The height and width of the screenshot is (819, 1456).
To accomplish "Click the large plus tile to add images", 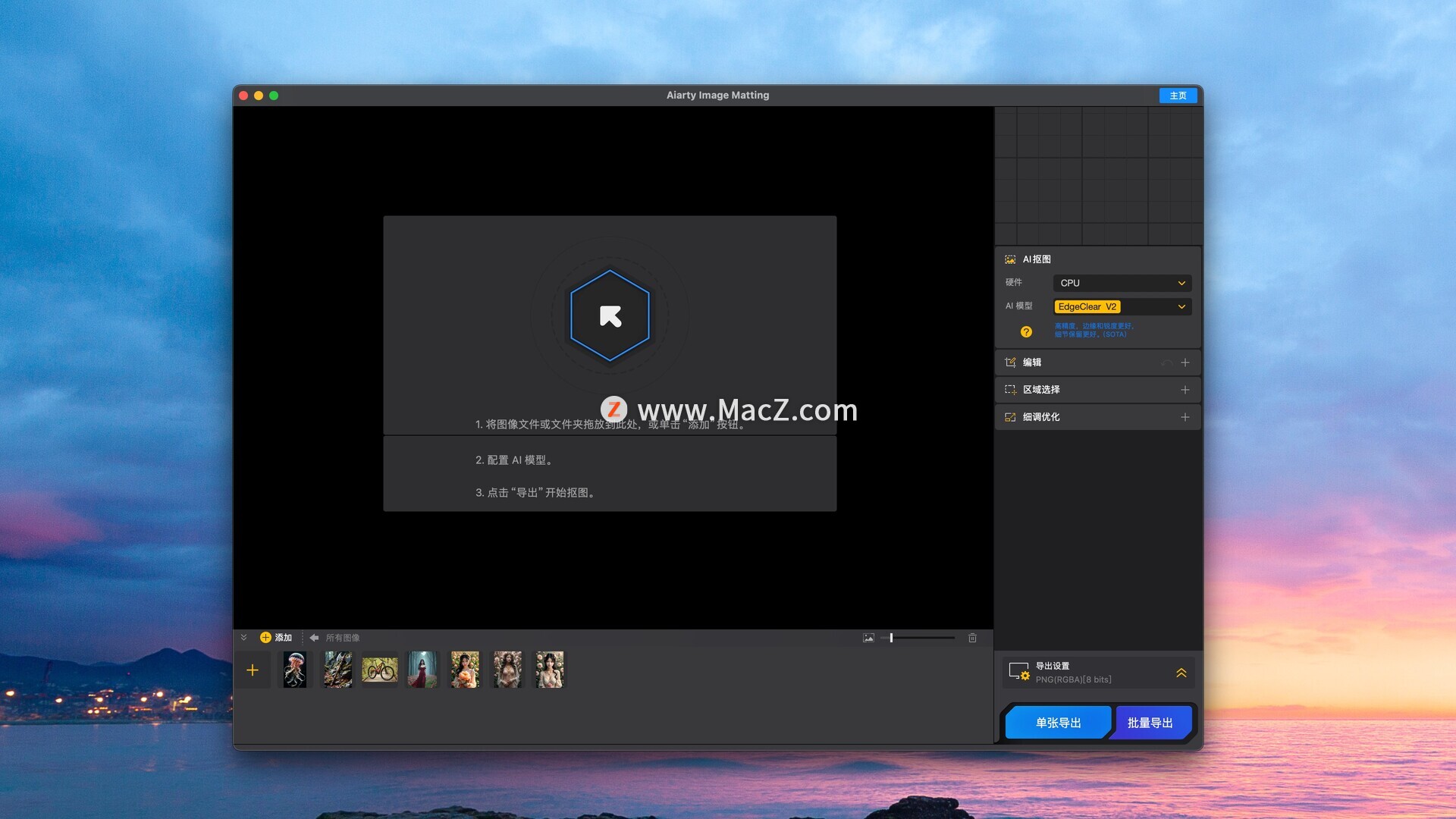I will [x=253, y=670].
